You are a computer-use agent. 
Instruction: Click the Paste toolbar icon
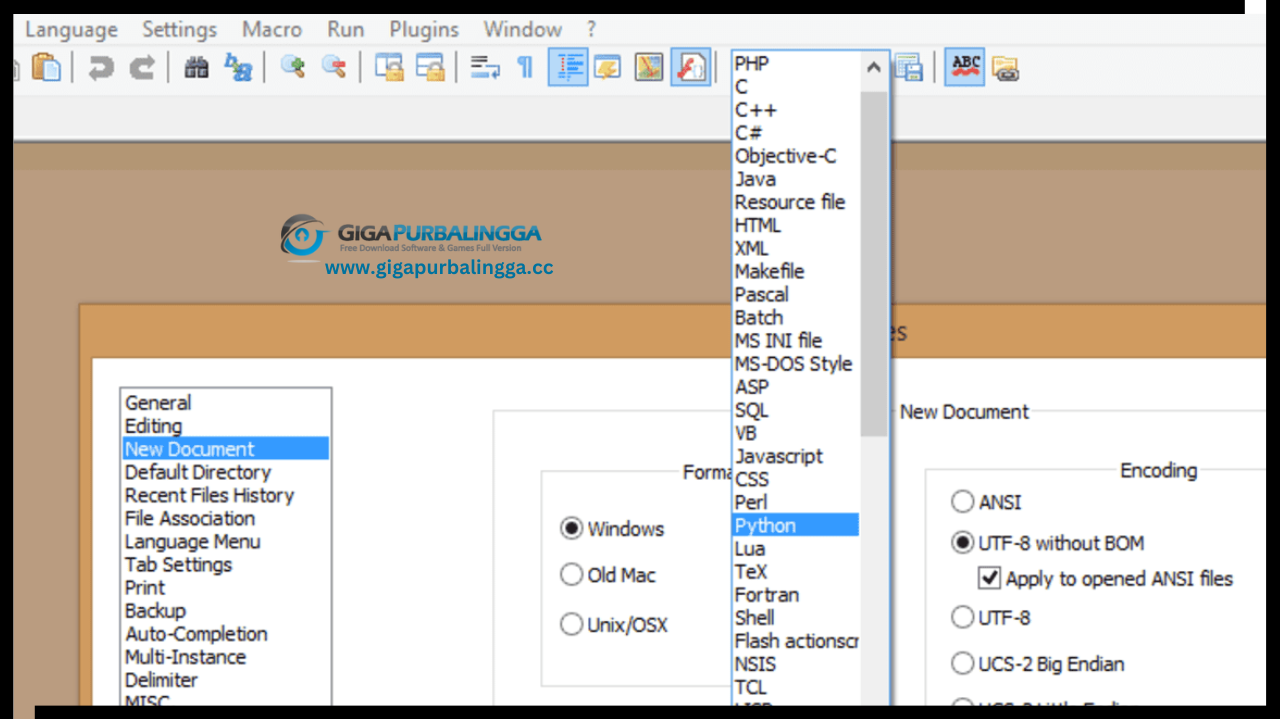[46, 68]
